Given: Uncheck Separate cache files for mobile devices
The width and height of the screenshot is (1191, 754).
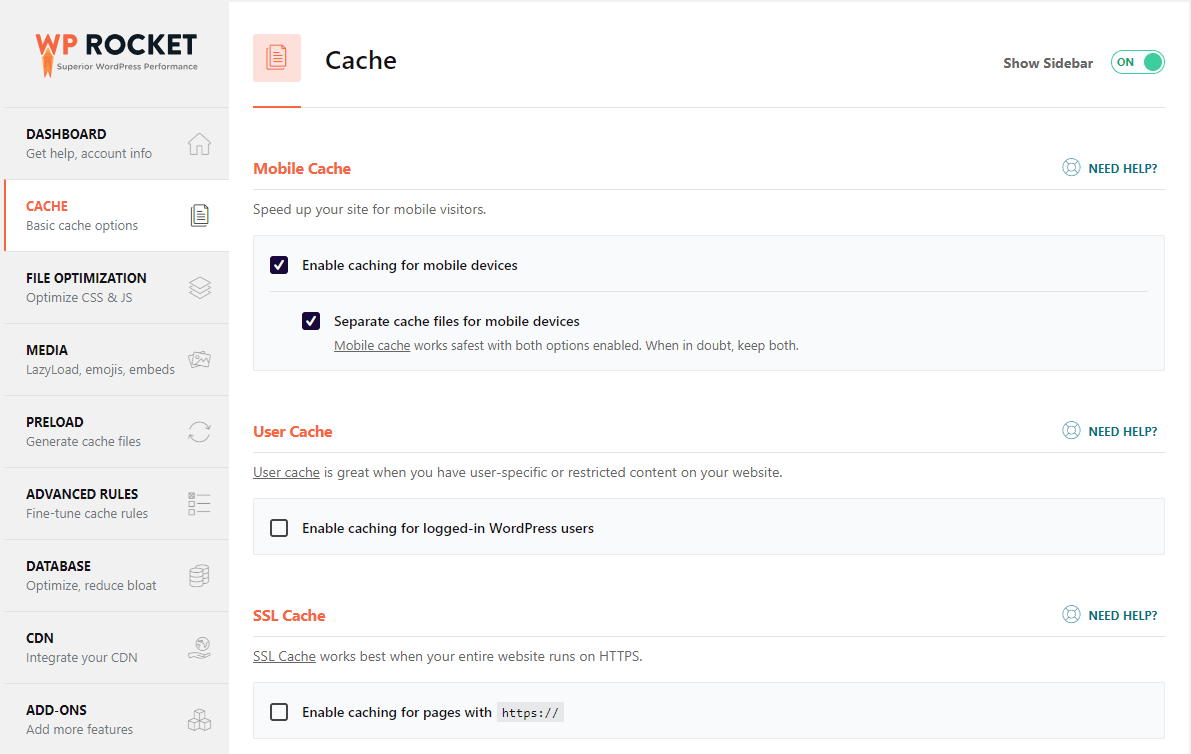Looking at the screenshot, I should coord(311,321).
